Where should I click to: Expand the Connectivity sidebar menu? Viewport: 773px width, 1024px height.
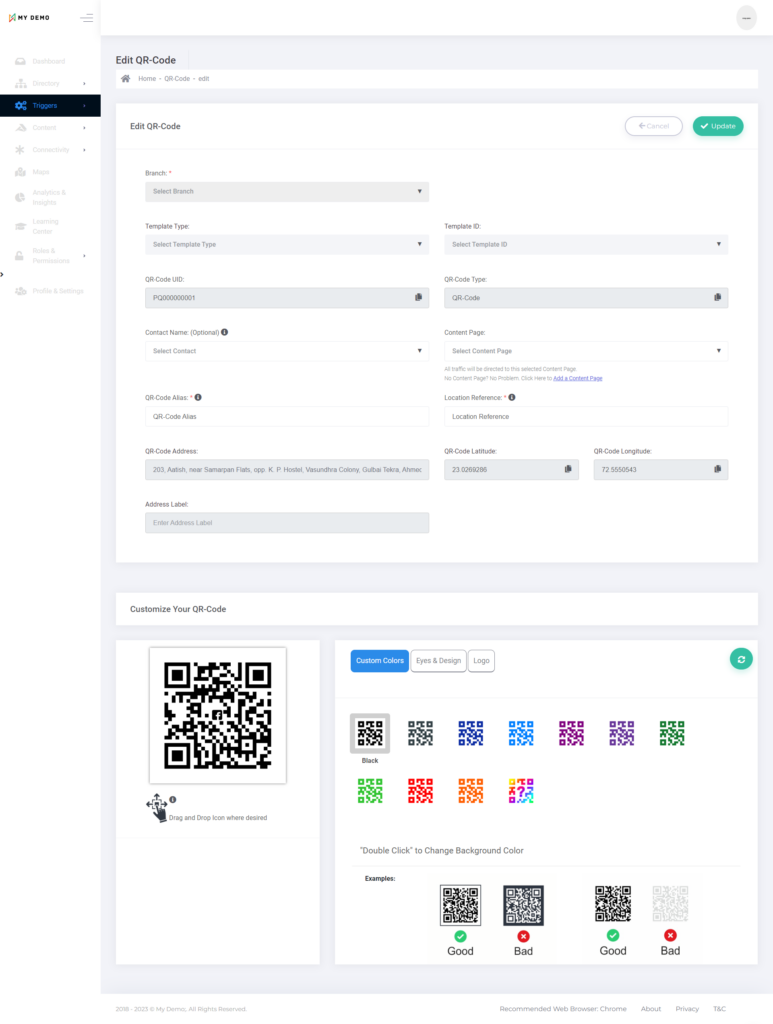tap(50, 150)
